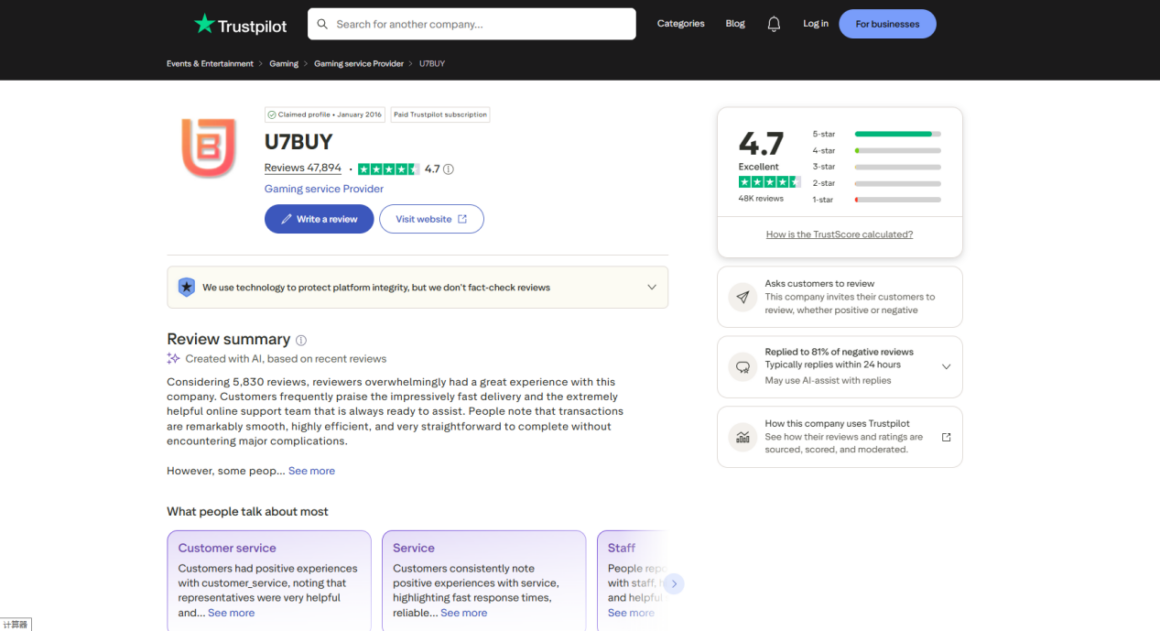Click the chart icon for Trustpilot usage
The width and height of the screenshot is (1160, 631).
point(743,437)
